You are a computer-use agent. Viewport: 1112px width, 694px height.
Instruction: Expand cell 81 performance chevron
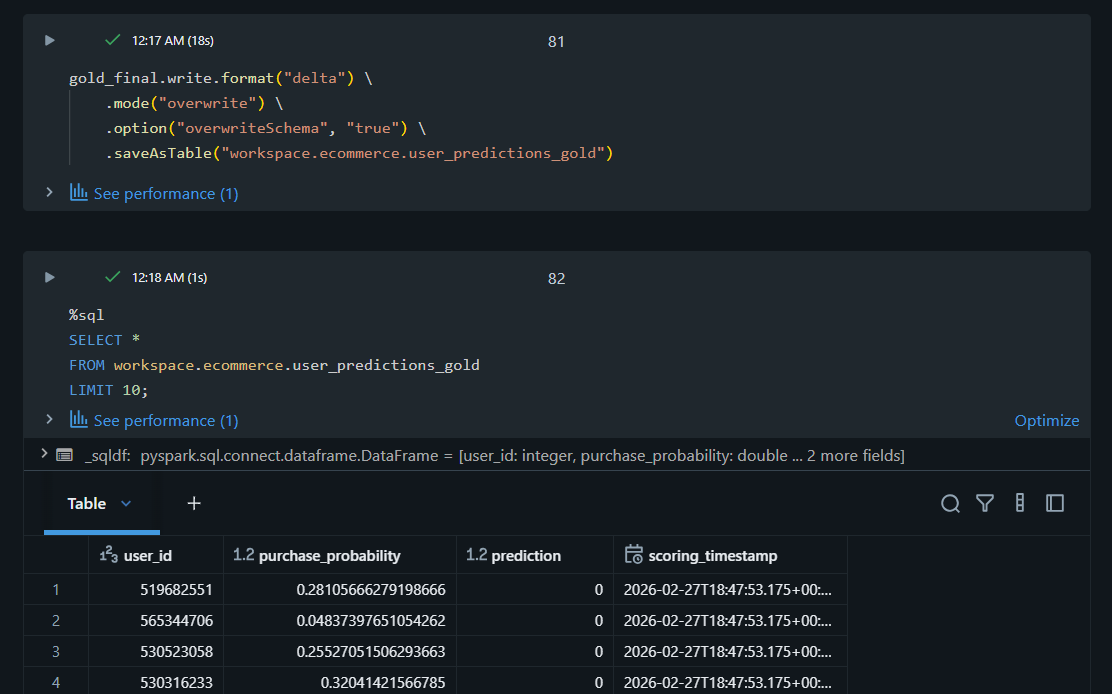(49, 192)
